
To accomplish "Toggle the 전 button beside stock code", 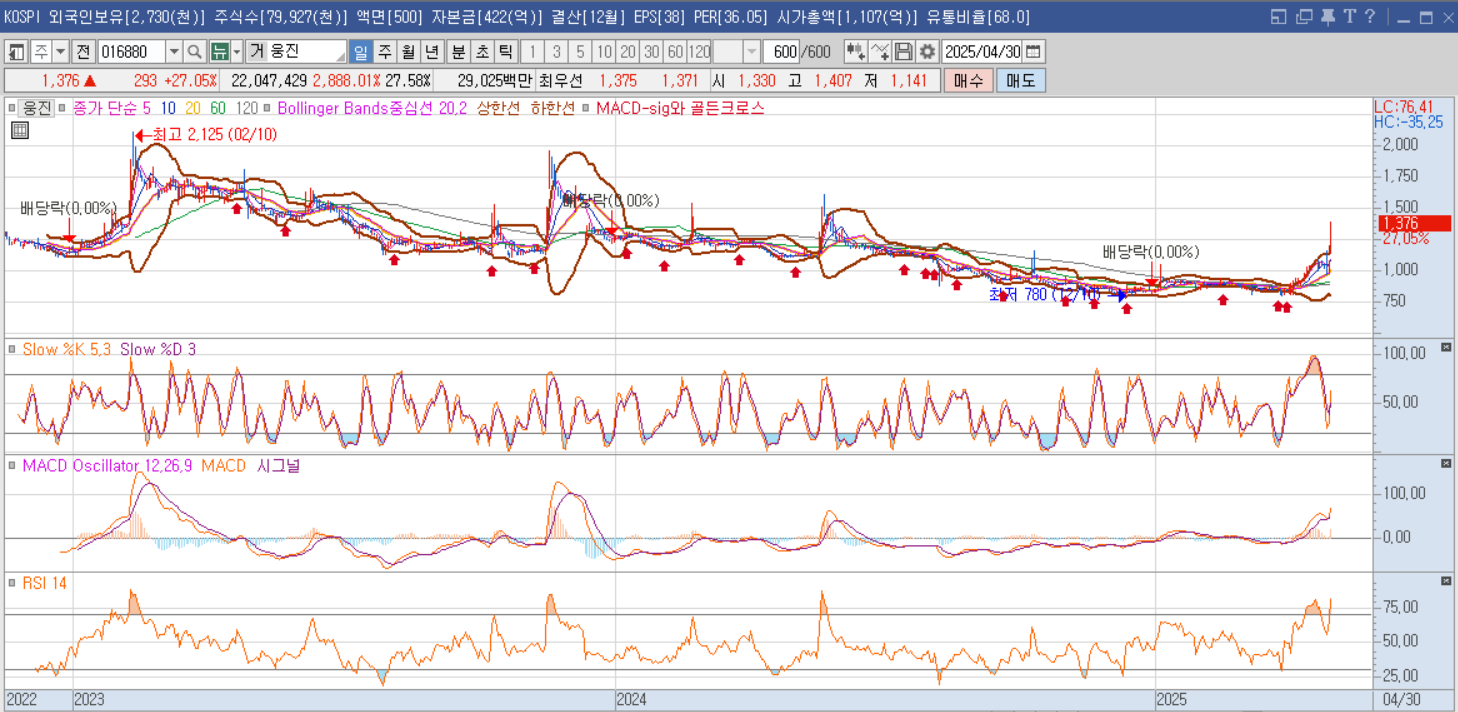I will (x=84, y=52).
